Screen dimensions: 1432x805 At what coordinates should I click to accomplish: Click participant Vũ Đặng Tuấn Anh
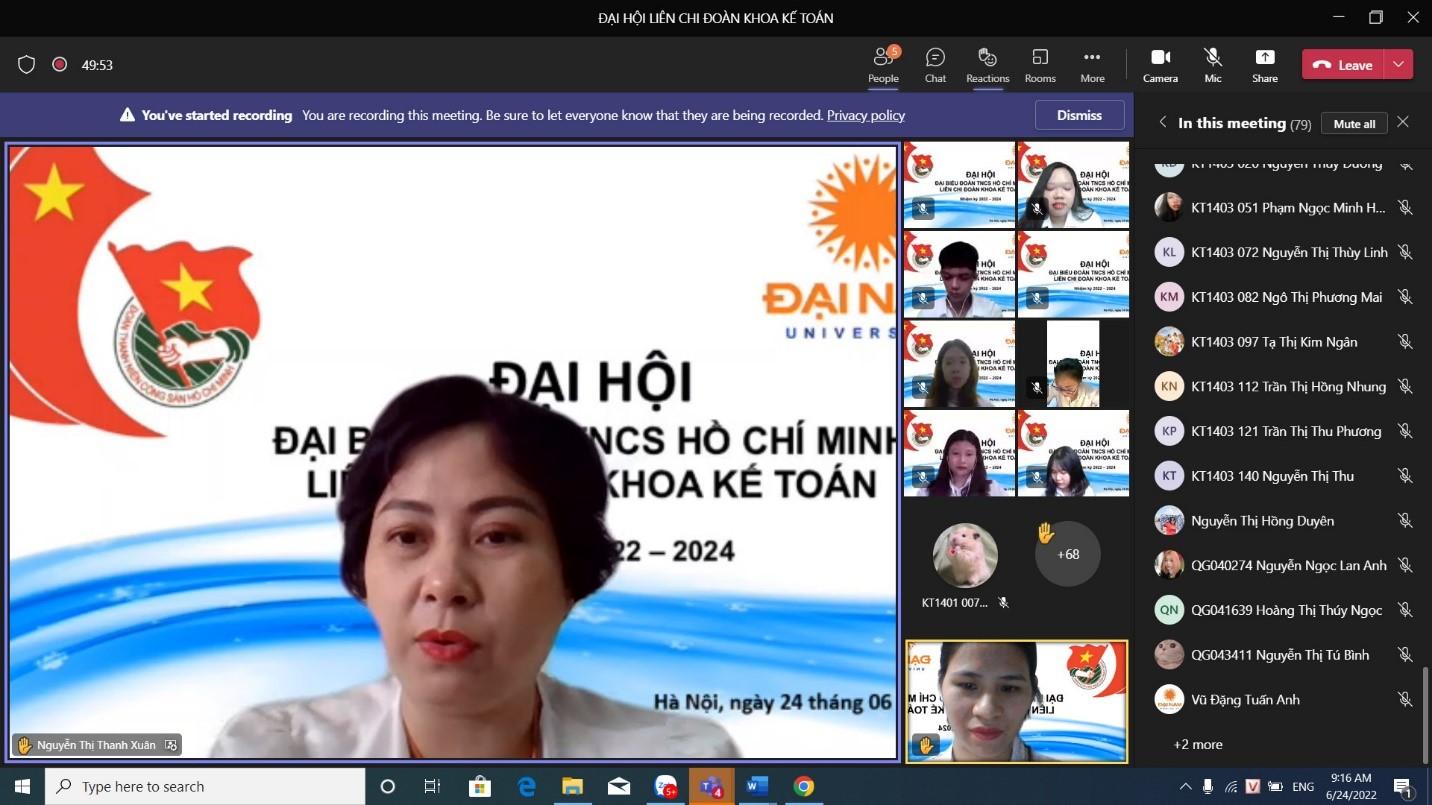coord(1245,699)
